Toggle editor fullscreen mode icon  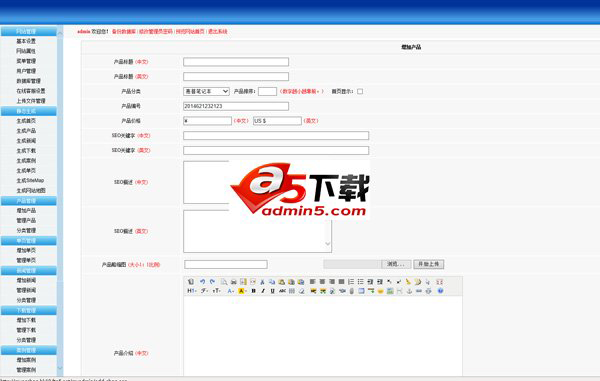[439, 282]
